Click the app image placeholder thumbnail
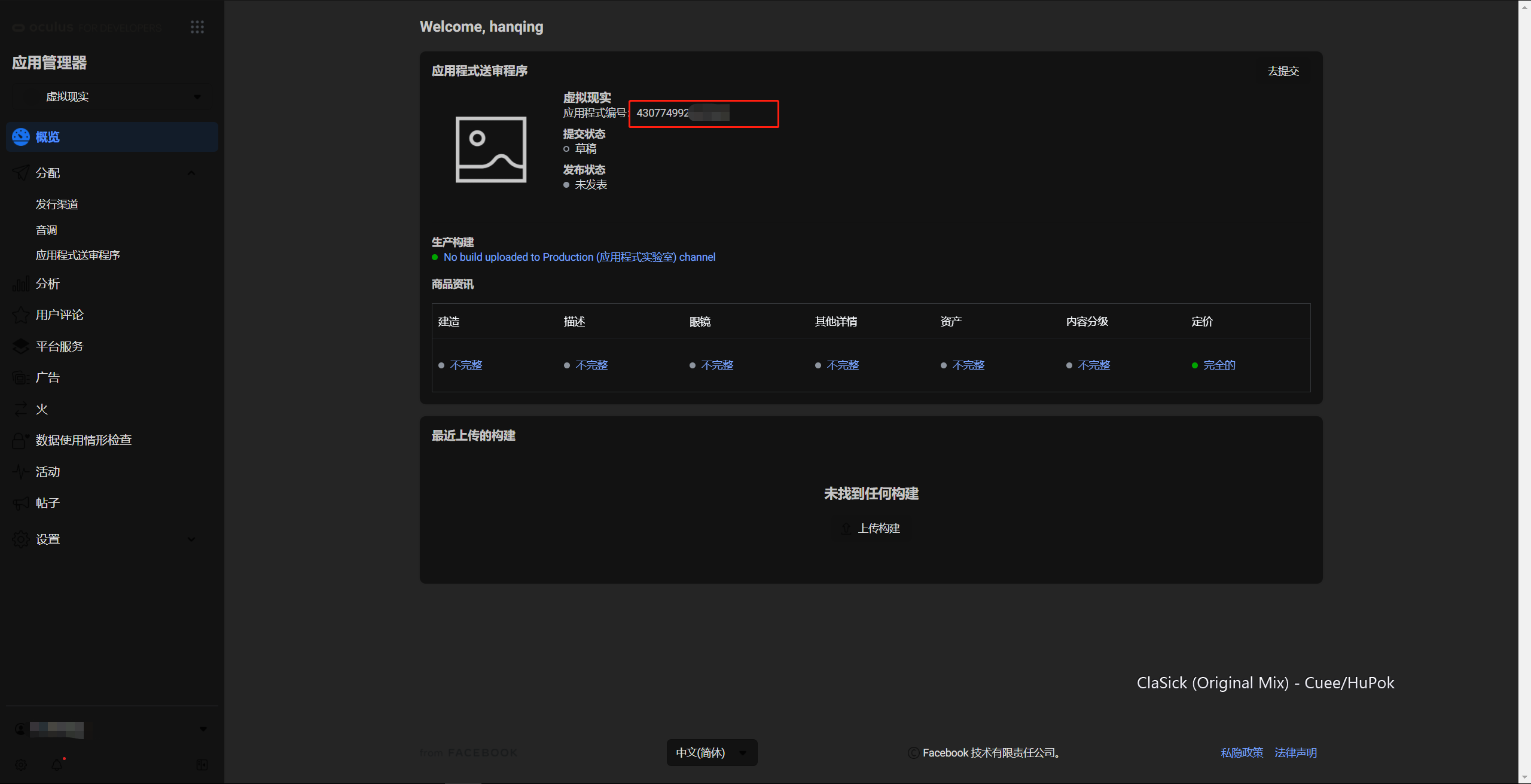1531x784 pixels. click(x=491, y=150)
